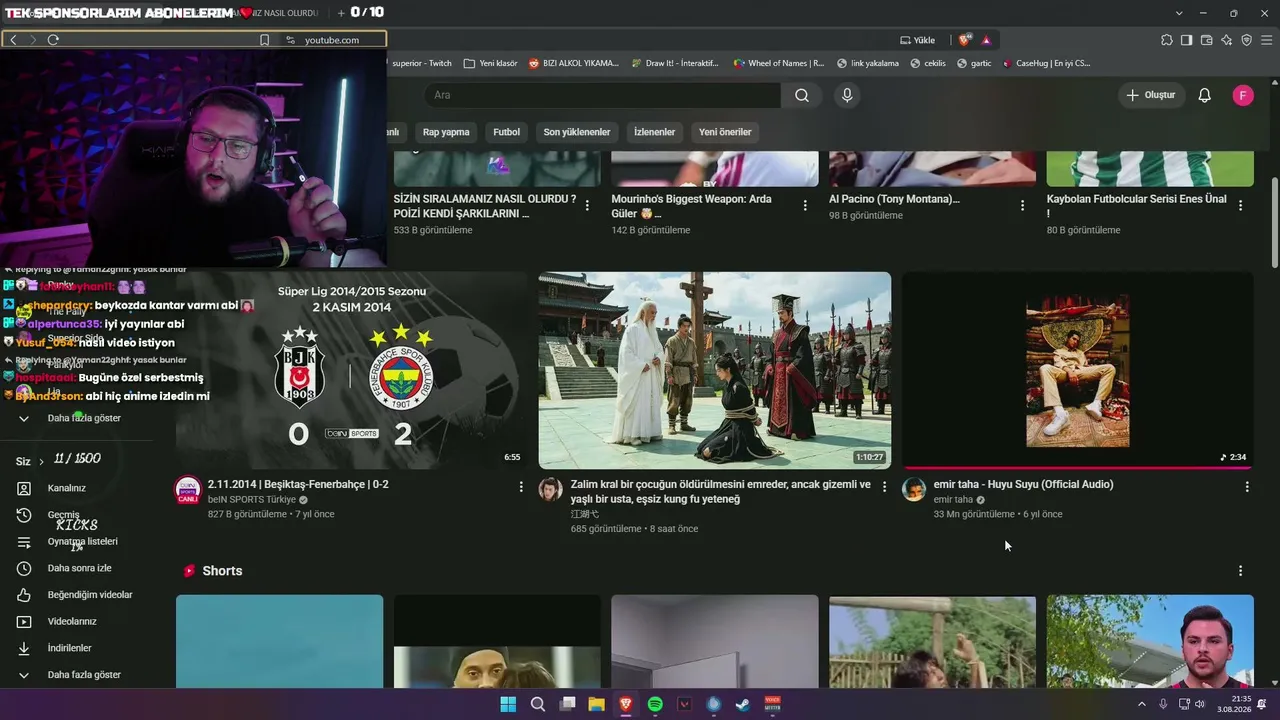Select the Son yüklenenler filter chip
This screenshot has width=1280, height=720.
point(577,132)
